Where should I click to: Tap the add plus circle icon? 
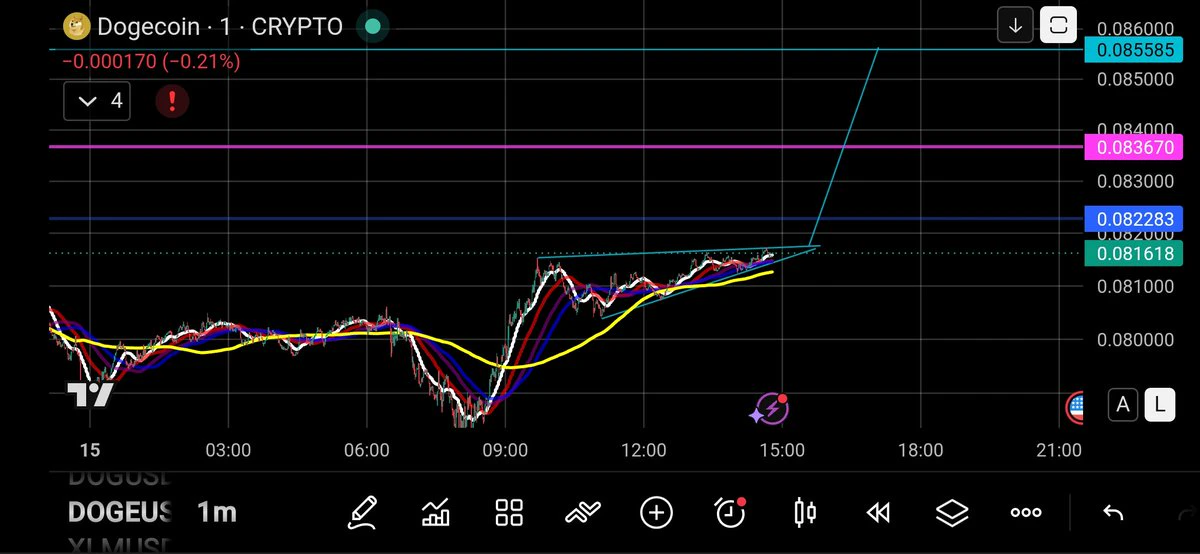656,513
